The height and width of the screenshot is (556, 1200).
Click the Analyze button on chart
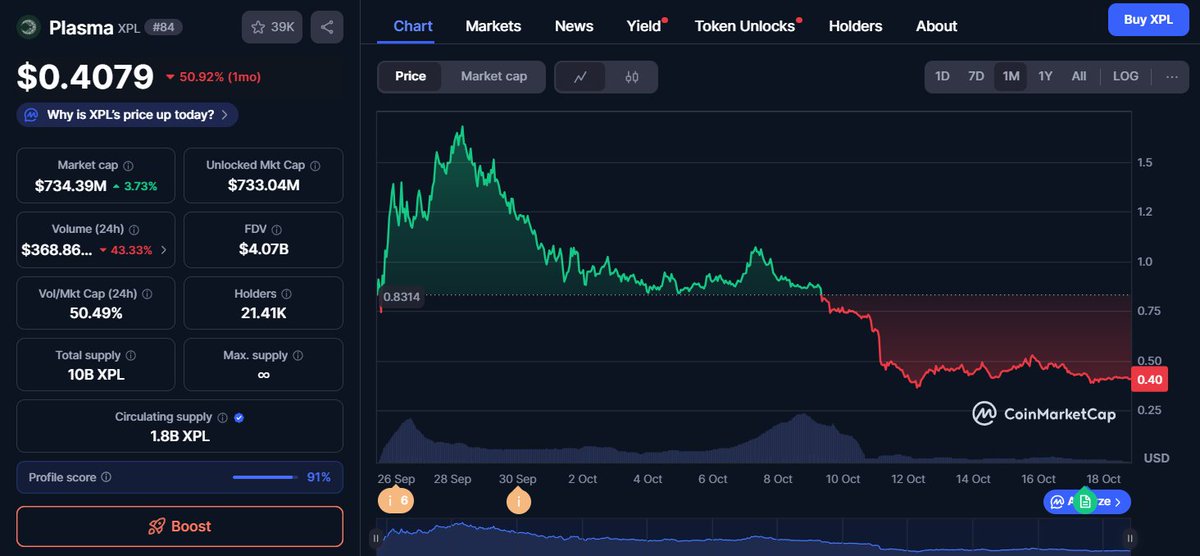click(1087, 501)
